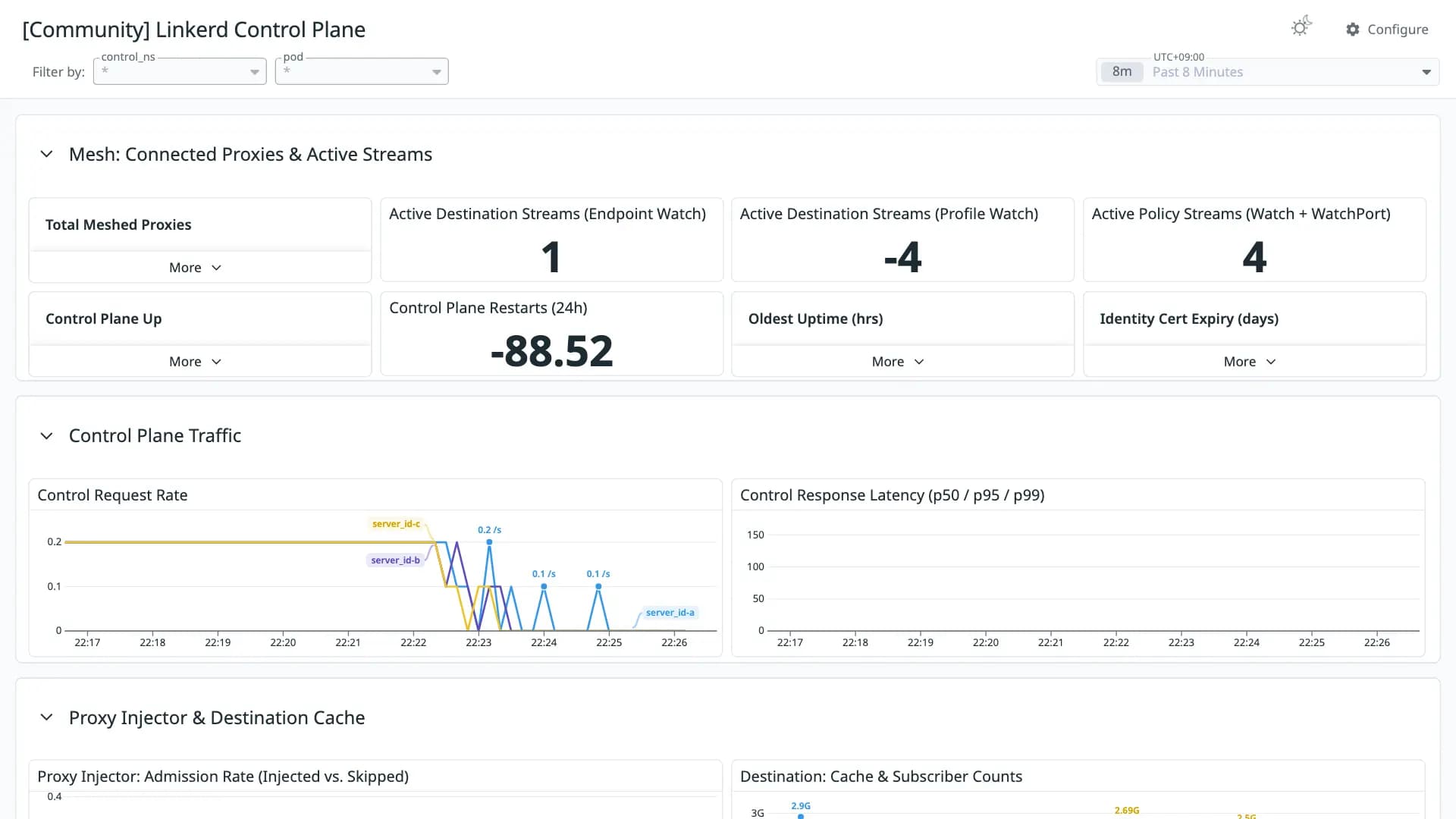Click the 2.9G data point marker
1456x819 pixels.
tap(801, 816)
